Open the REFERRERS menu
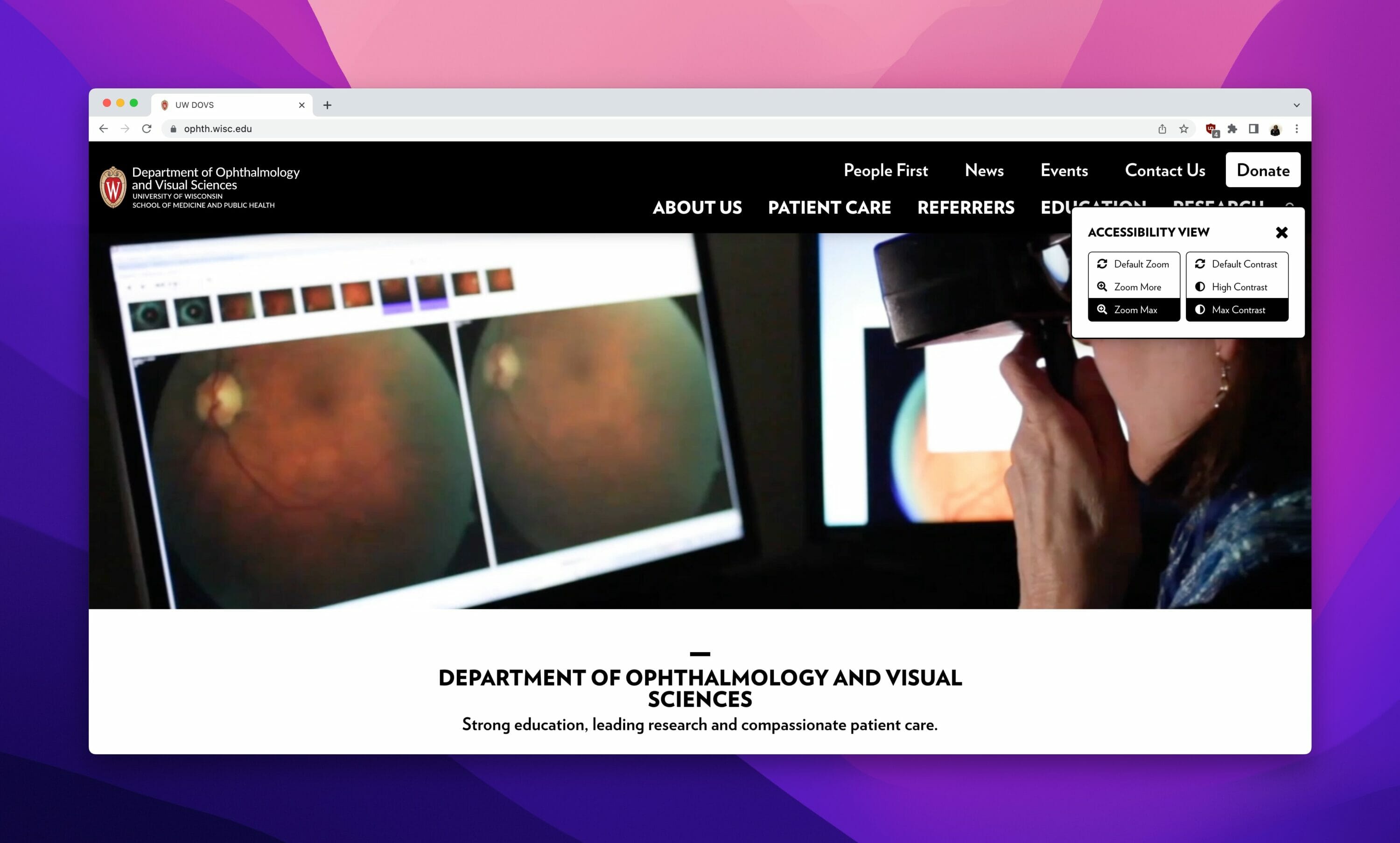This screenshot has width=1400, height=843. (x=966, y=207)
